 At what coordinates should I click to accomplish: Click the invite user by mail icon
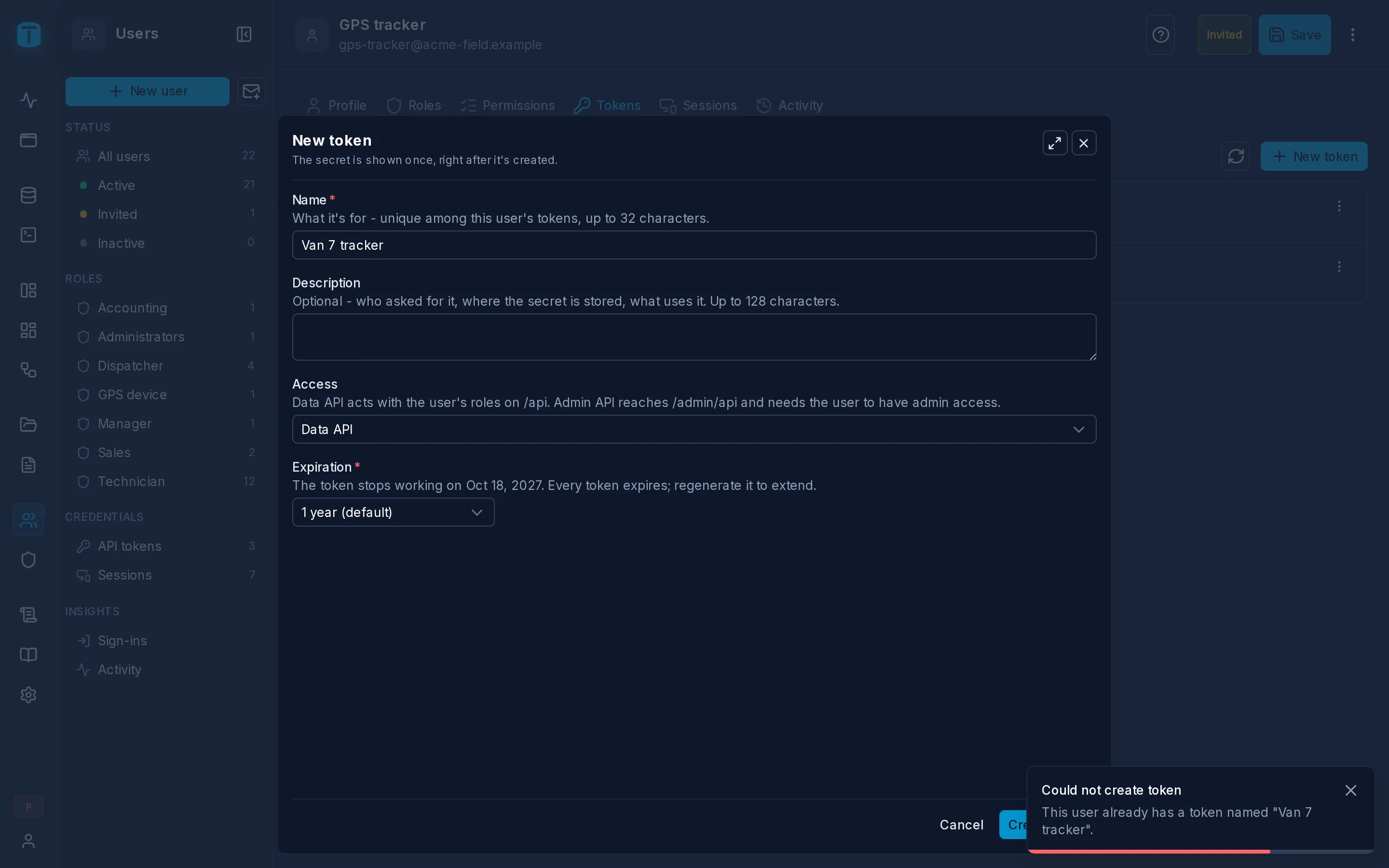point(251,91)
